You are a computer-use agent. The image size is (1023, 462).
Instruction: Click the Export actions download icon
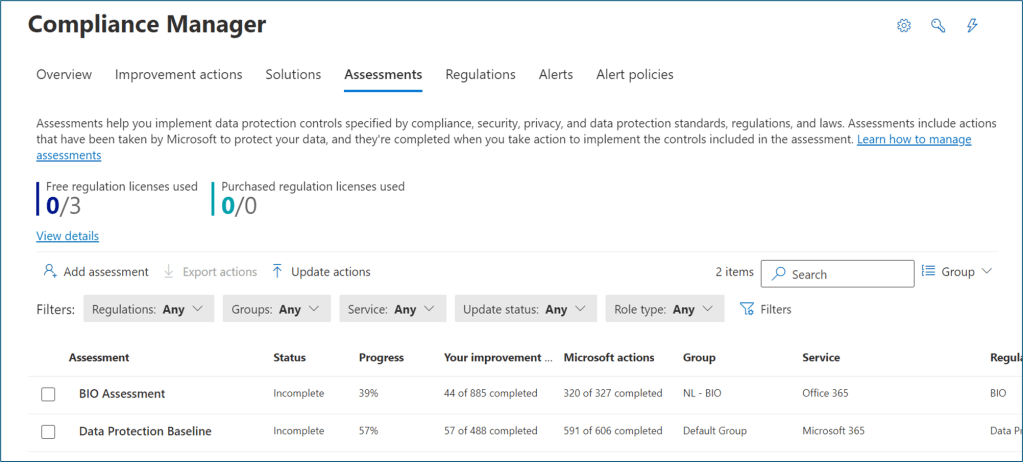tap(169, 271)
